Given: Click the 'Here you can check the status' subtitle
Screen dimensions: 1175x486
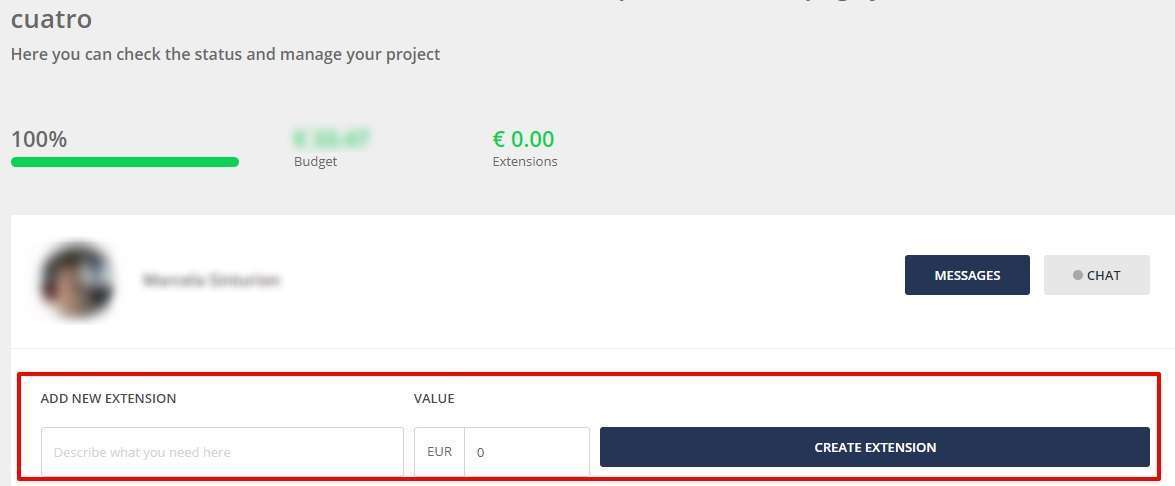Looking at the screenshot, I should click(225, 54).
